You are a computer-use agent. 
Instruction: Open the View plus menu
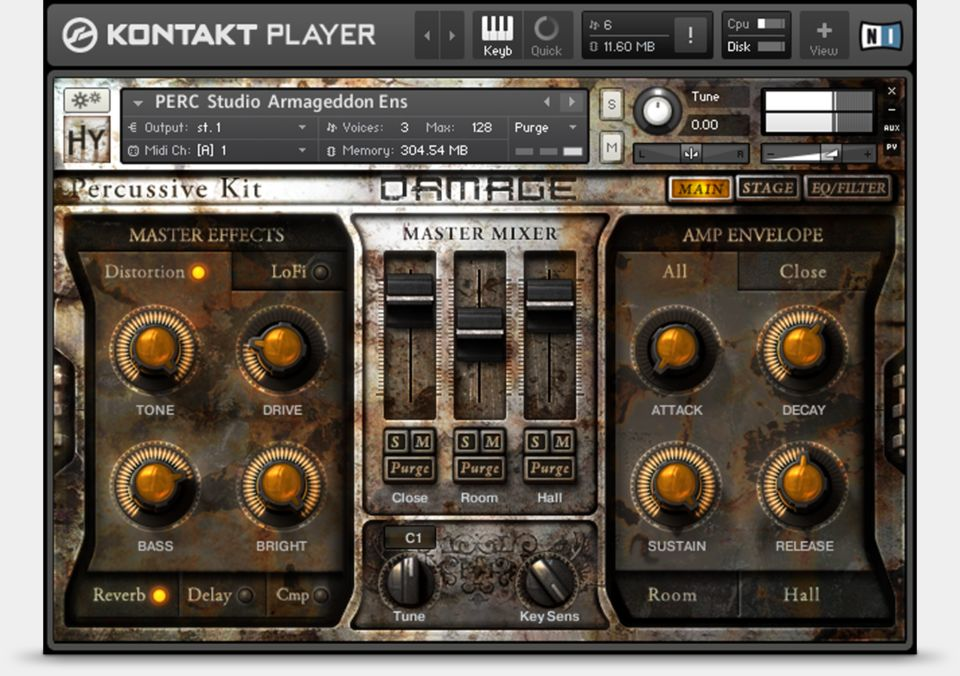tap(824, 35)
